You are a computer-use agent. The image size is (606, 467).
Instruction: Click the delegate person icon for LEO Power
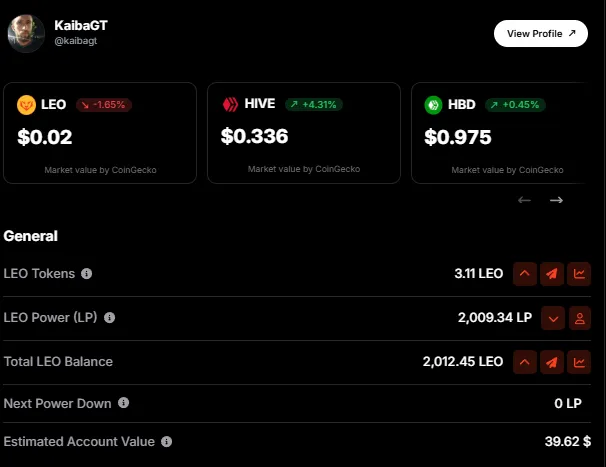coord(579,318)
